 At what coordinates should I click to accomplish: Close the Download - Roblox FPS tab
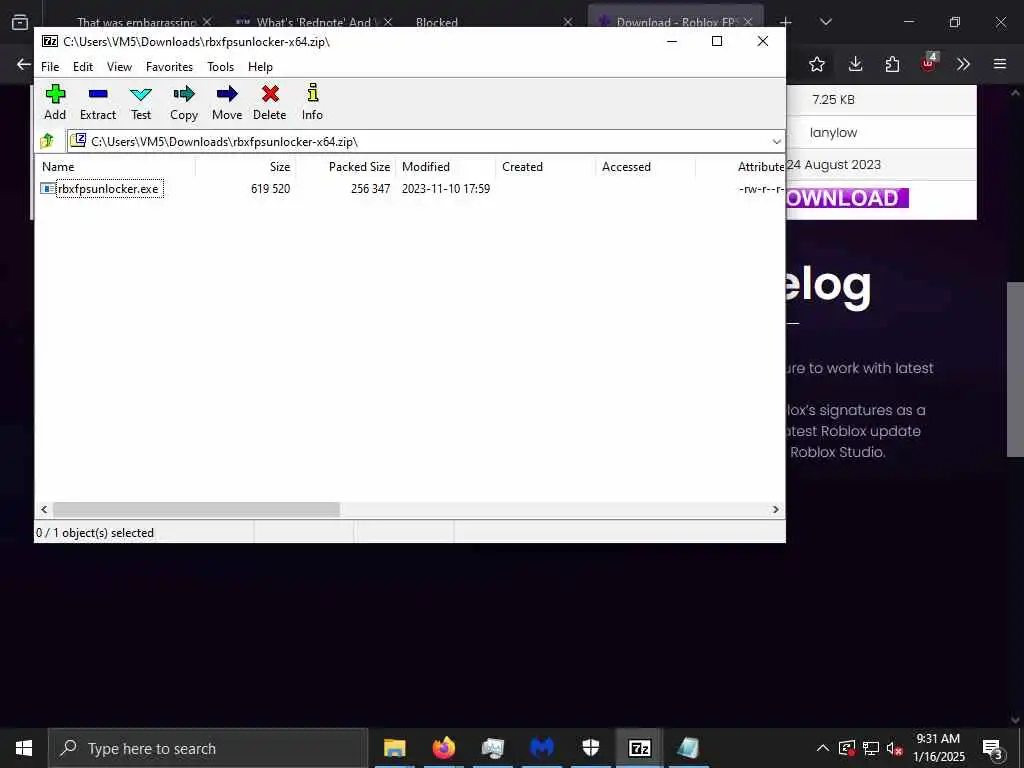[748, 22]
